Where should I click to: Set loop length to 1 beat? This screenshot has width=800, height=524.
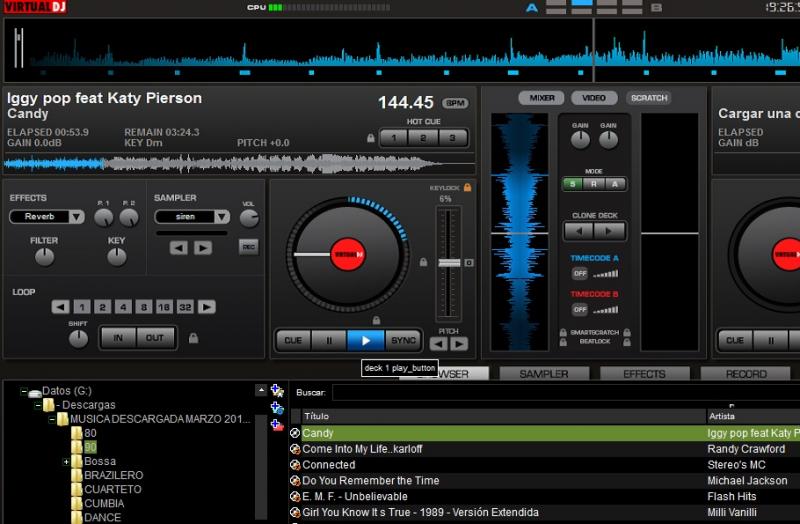pos(82,307)
